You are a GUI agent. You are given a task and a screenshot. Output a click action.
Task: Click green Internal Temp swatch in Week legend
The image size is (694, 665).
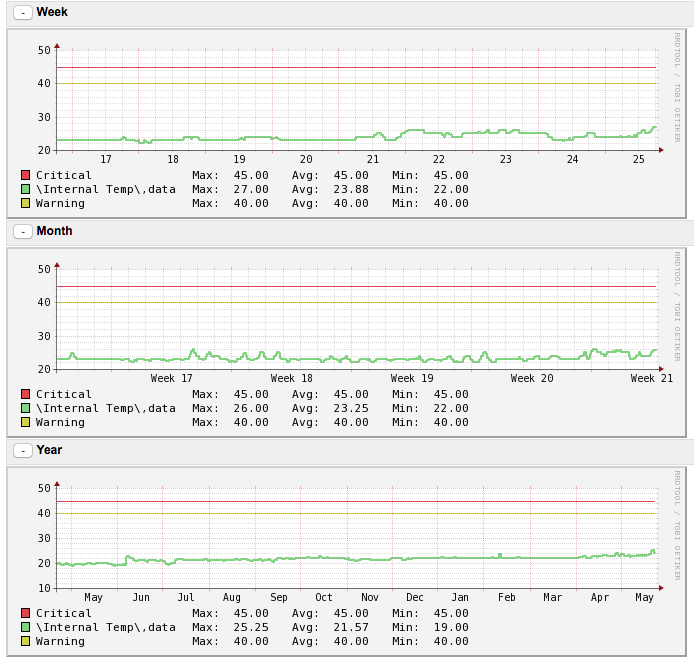[25, 189]
